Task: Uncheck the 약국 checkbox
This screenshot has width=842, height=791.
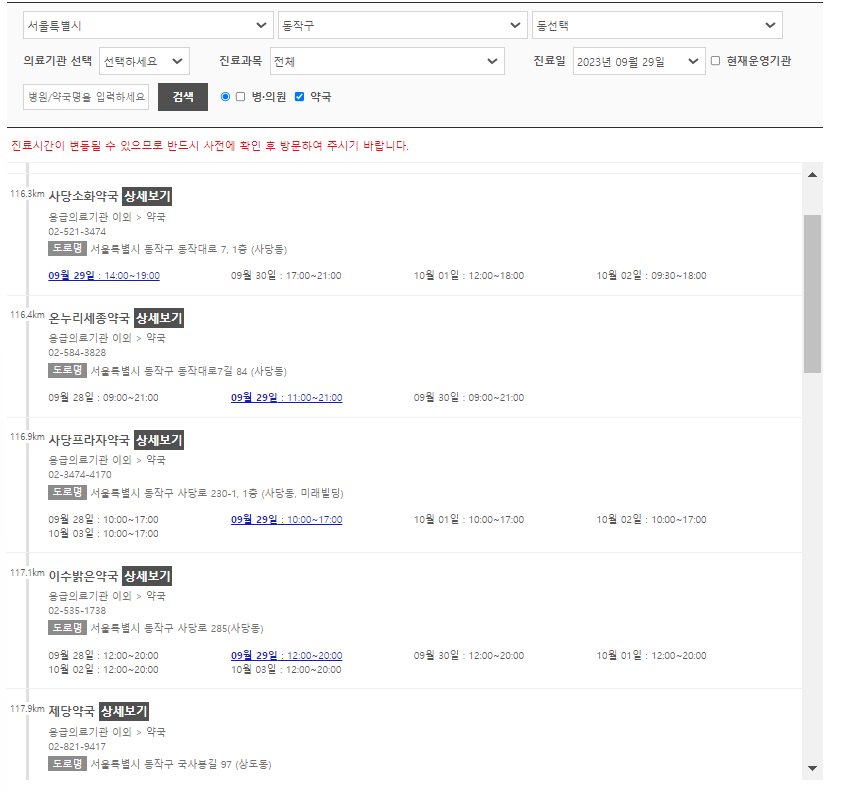Action: (x=300, y=97)
